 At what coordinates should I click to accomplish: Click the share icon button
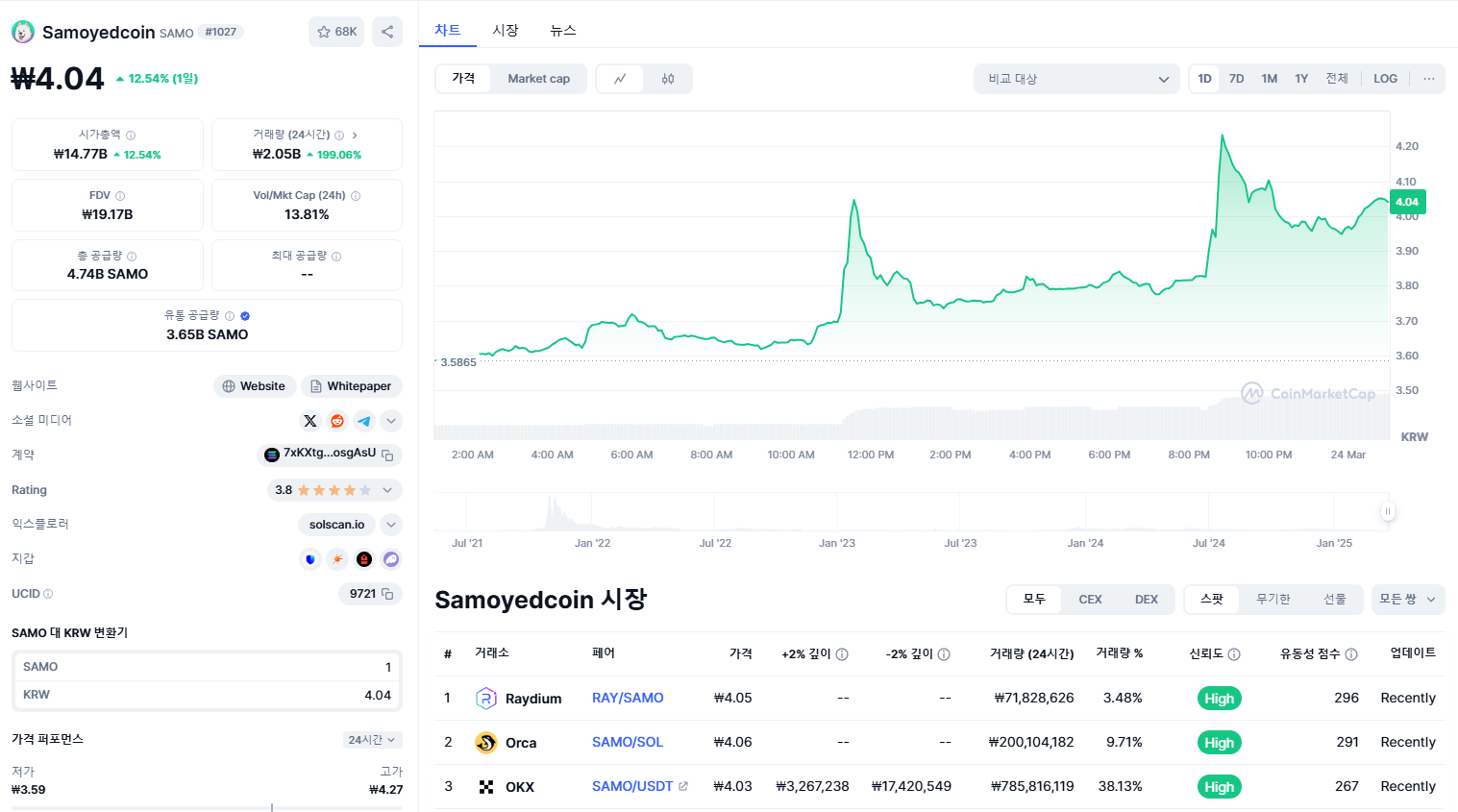tap(387, 32)
